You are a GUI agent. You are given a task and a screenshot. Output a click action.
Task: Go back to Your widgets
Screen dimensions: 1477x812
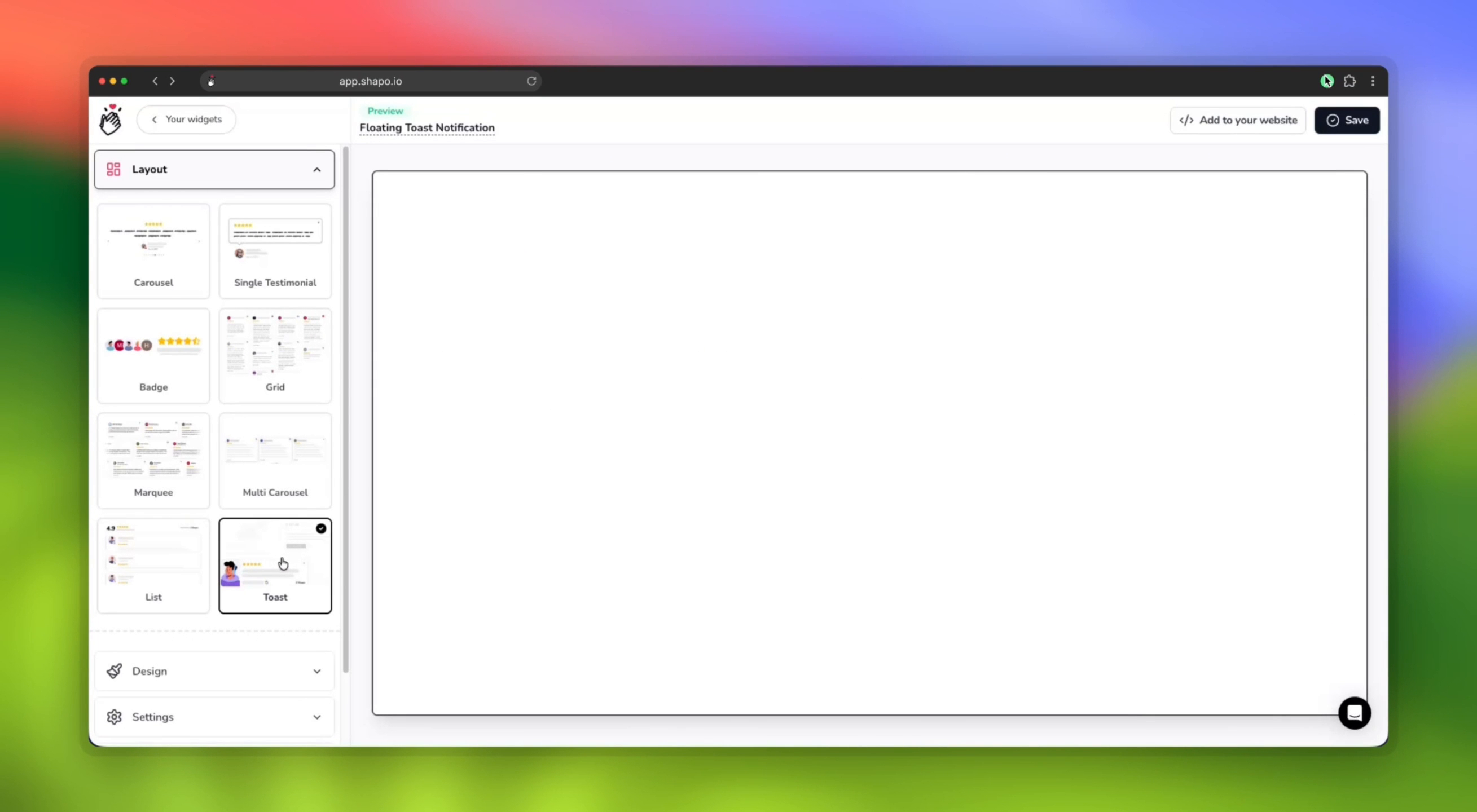coord(186,119)
